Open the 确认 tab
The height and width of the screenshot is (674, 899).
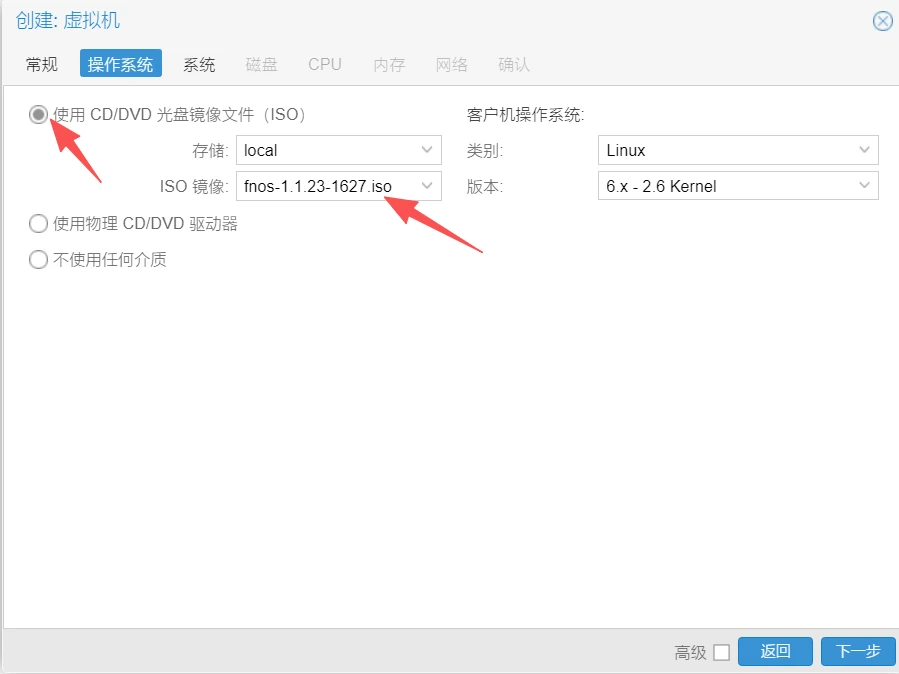point(514,65)
